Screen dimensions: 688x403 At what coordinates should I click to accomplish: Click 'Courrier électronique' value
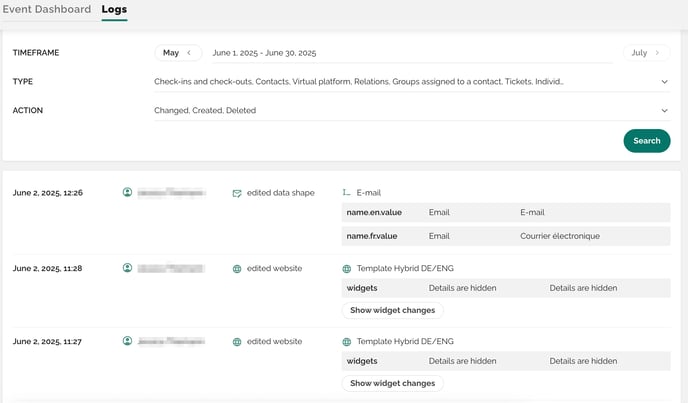click(x=560, y=236)
